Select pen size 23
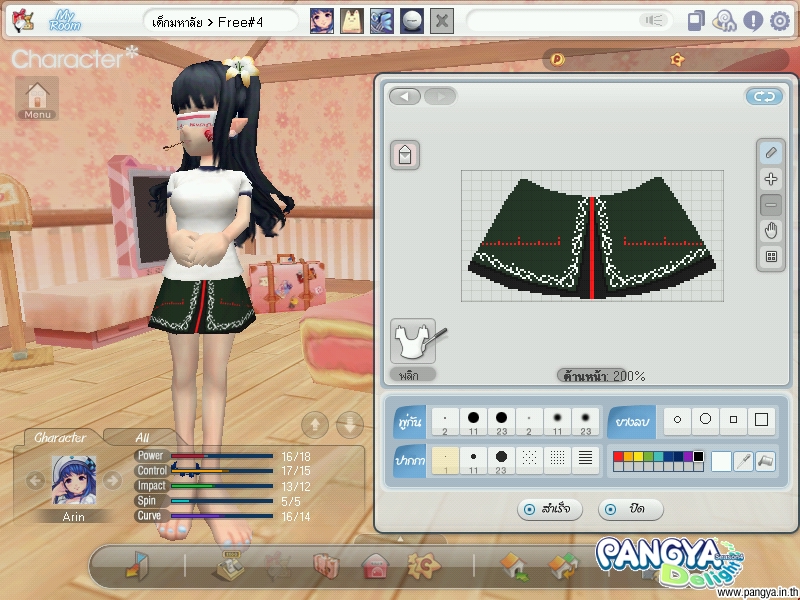Screen dimensions: 800x600 [x=502, y=461]
